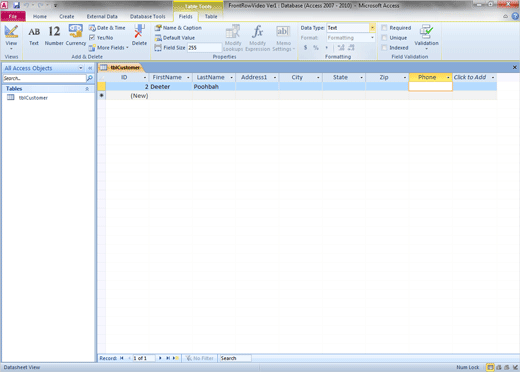Set the Default Value property
520x372 pixels.
point(175,38)
